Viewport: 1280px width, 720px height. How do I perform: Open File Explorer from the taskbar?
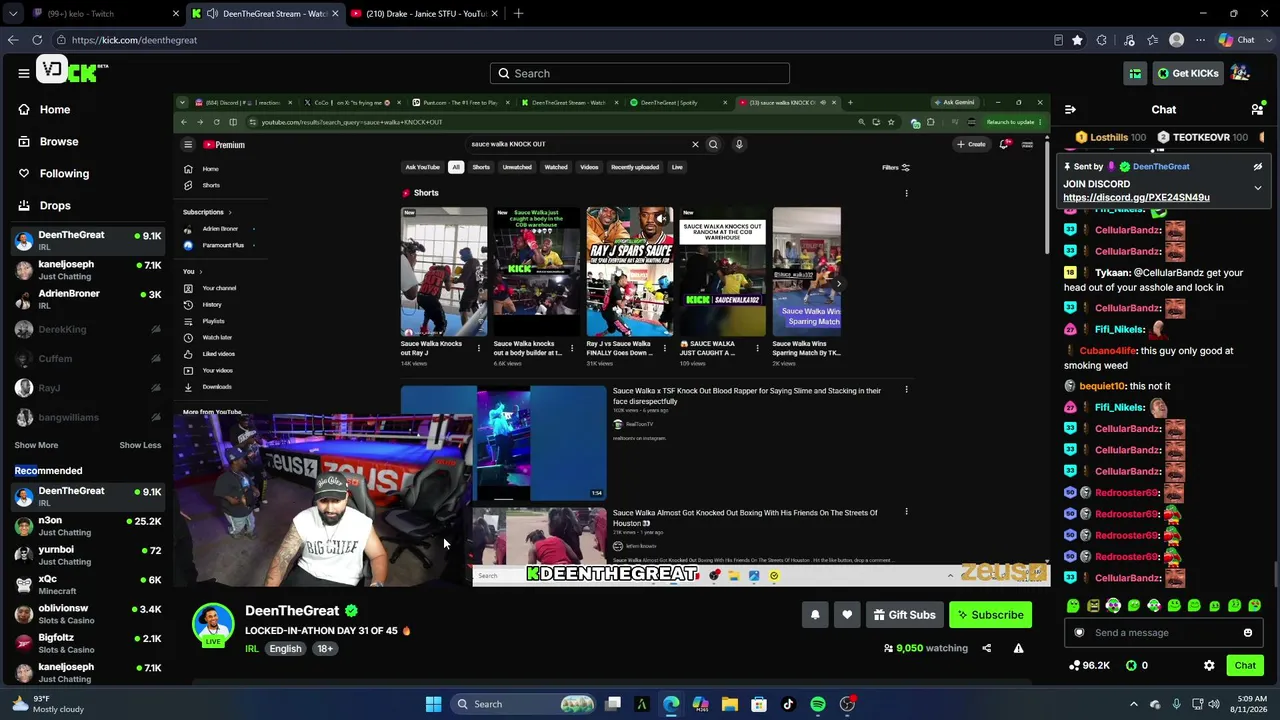pyautogui.click(x=730, y=704)
